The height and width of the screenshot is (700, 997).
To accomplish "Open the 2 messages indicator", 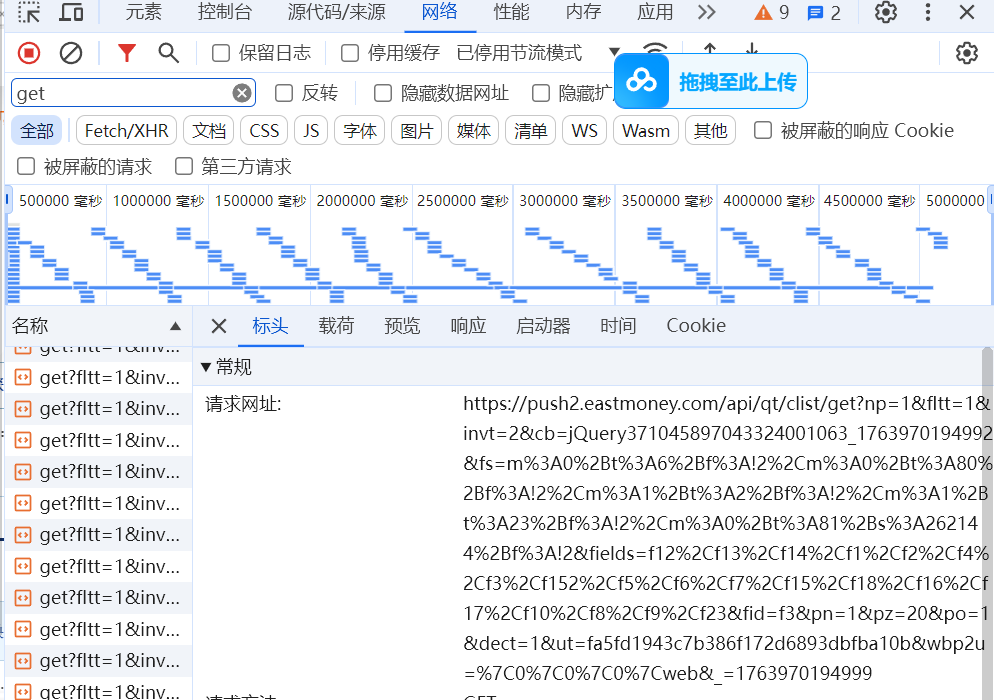I will pyautogui.click(x=823, y=13).
